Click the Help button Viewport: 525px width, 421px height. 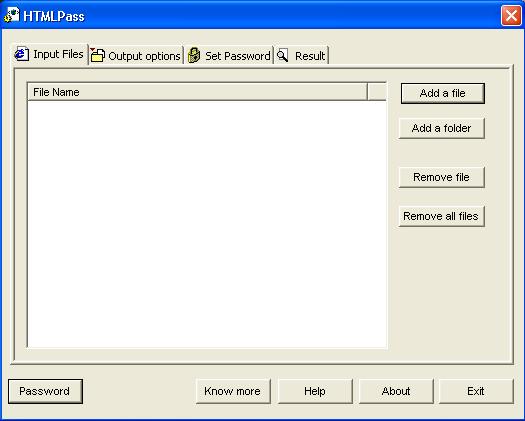pos(315,391)
